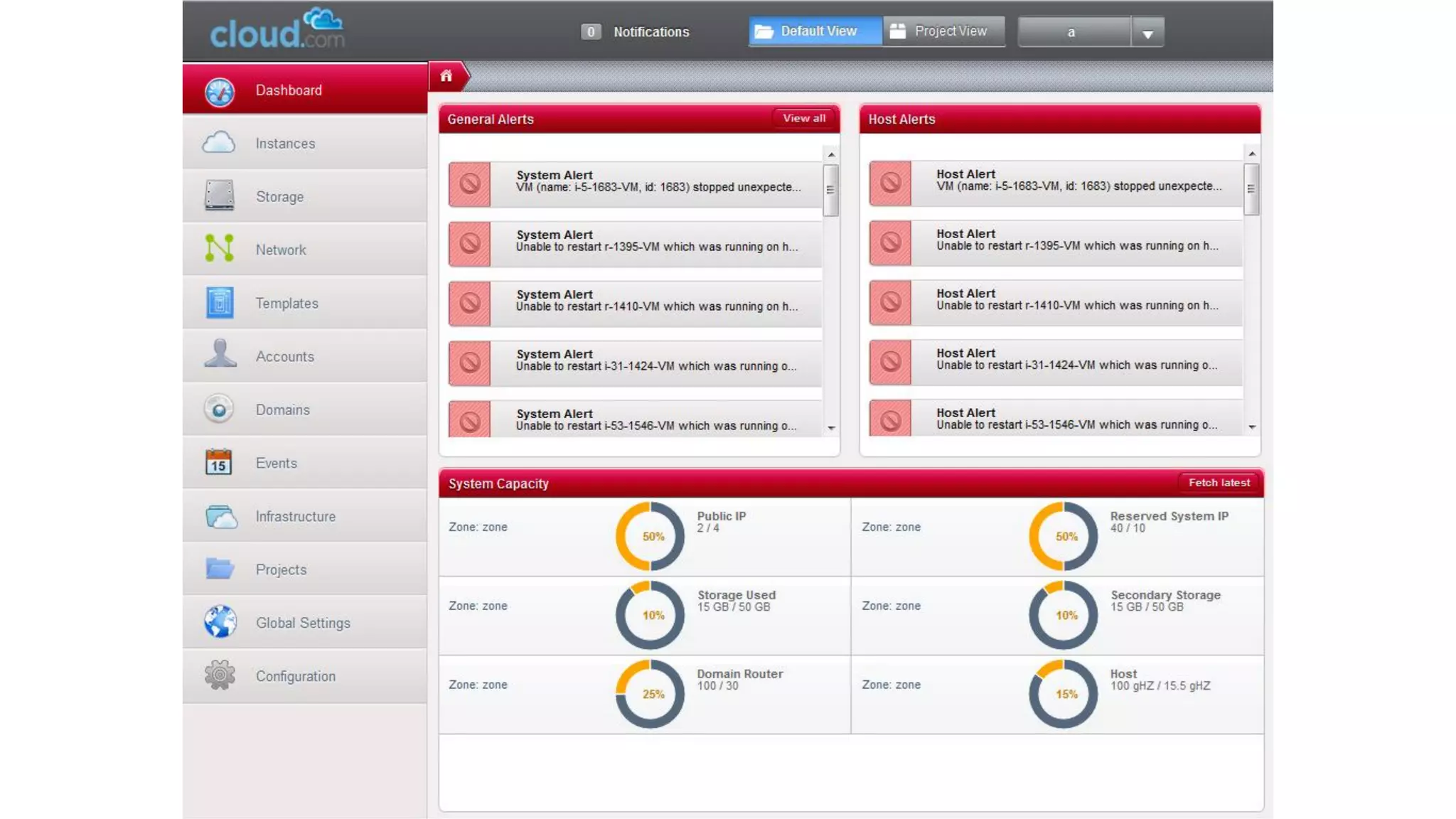Image resolution: width=1456 pixels, height=819 pixels.
Task: Switch to Default View
Action: coord(815,31)
